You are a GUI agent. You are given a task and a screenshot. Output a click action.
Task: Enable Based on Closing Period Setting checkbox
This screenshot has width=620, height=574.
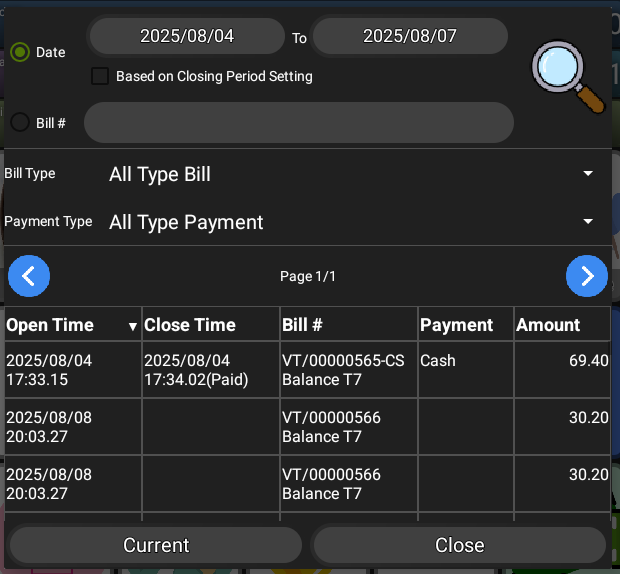(100, 76)
